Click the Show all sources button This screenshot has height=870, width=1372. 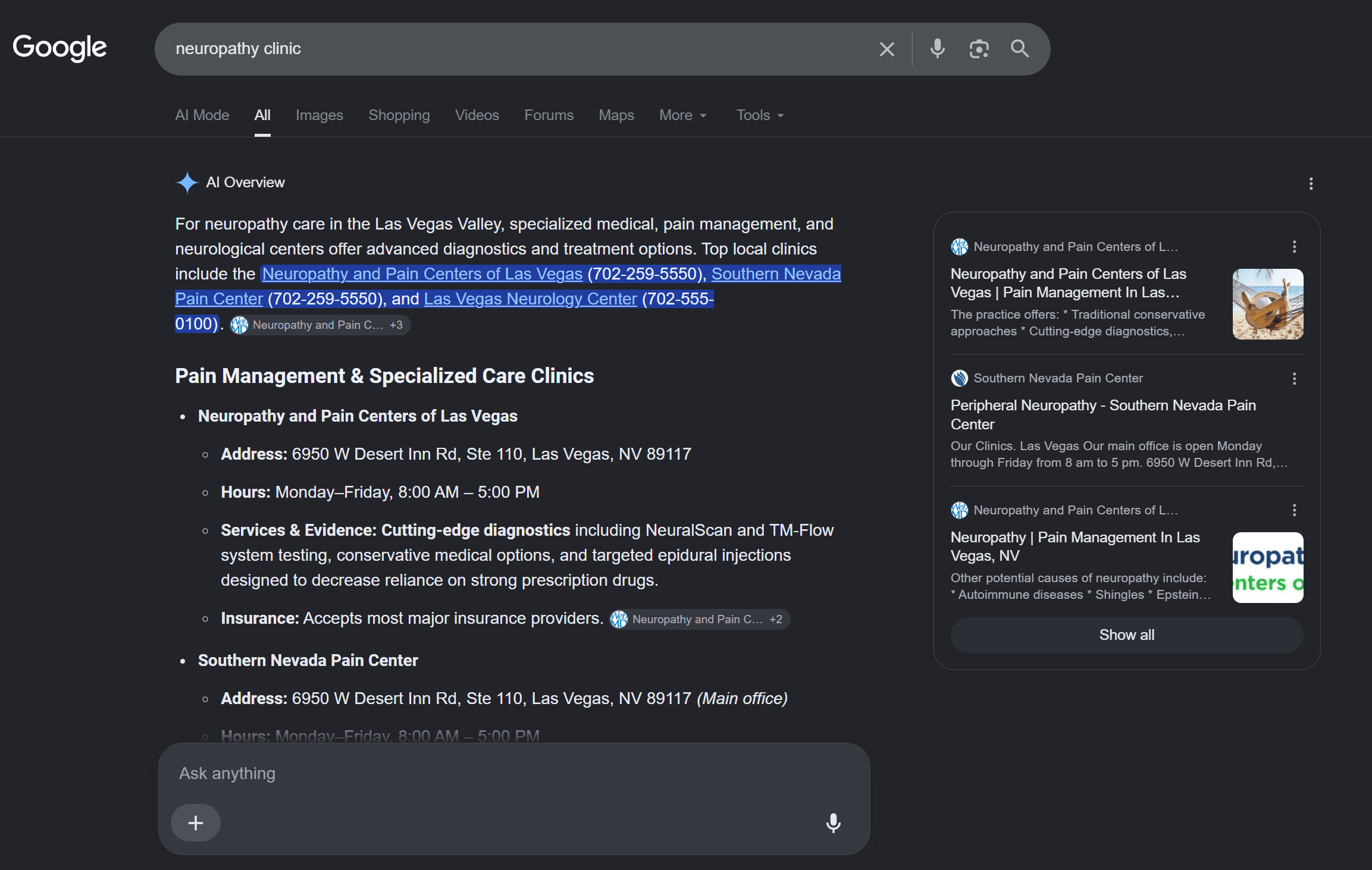1127,635
